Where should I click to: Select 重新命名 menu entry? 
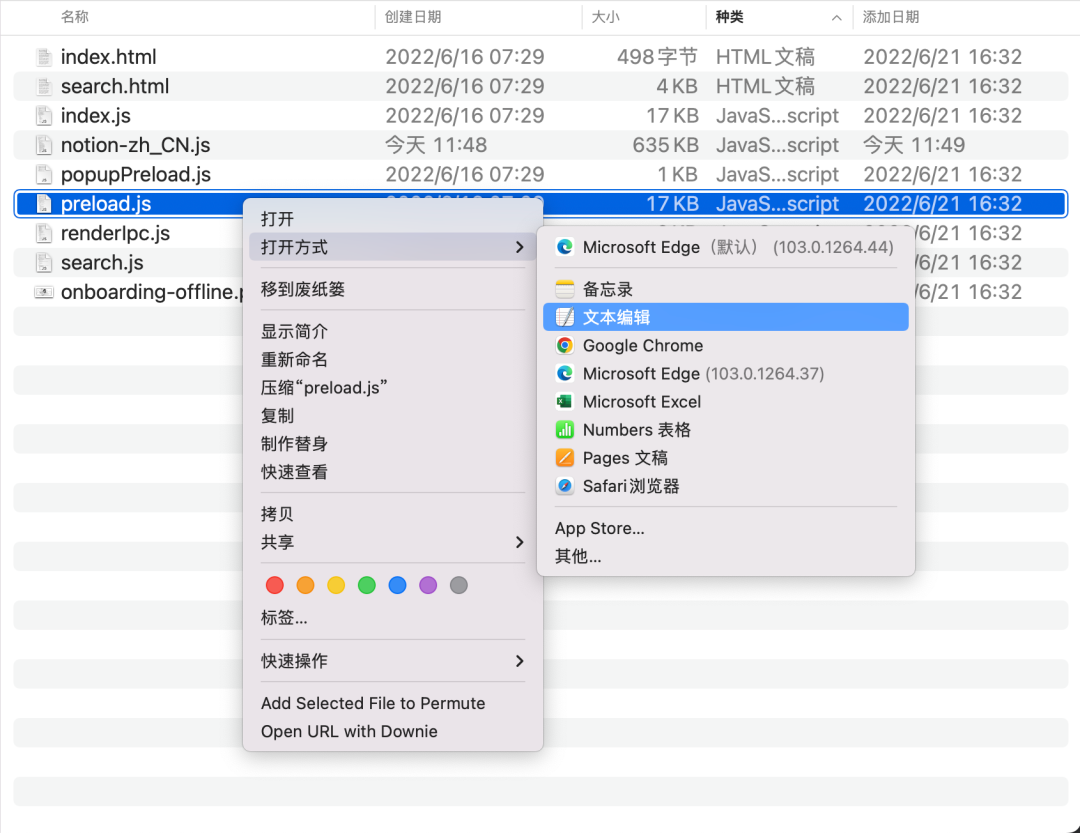click(294, 360)
